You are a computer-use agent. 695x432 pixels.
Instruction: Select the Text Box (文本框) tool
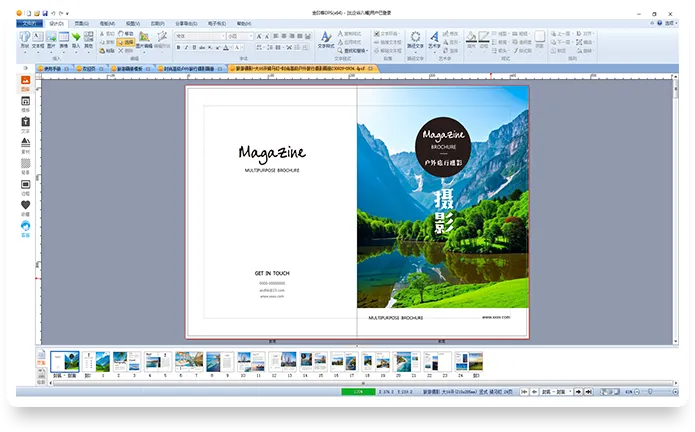37,40
